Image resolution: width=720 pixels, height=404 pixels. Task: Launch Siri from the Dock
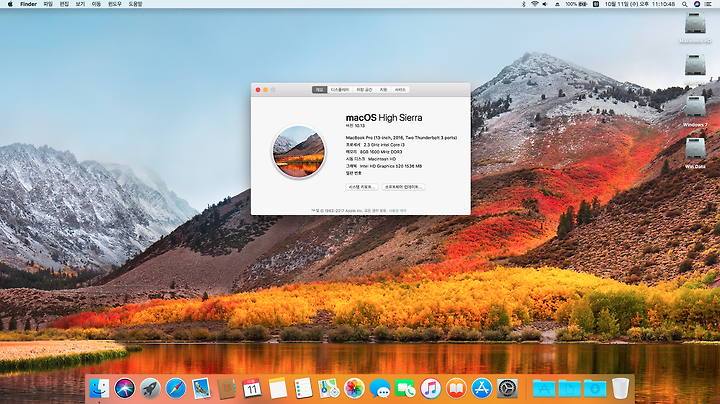124,388
